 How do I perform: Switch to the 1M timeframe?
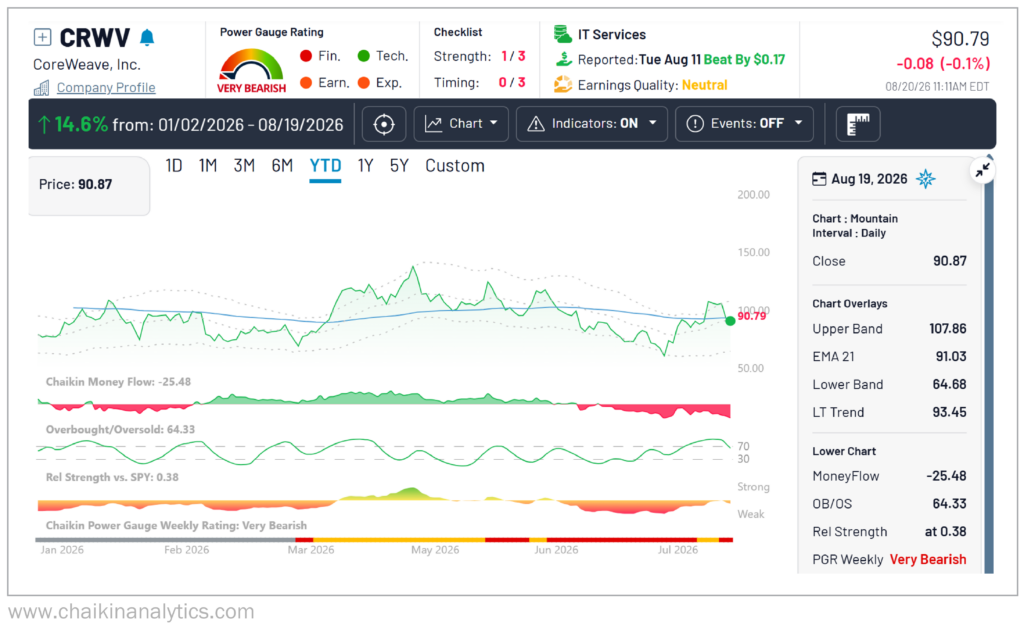pyautogui.click(x=208, y=166)
